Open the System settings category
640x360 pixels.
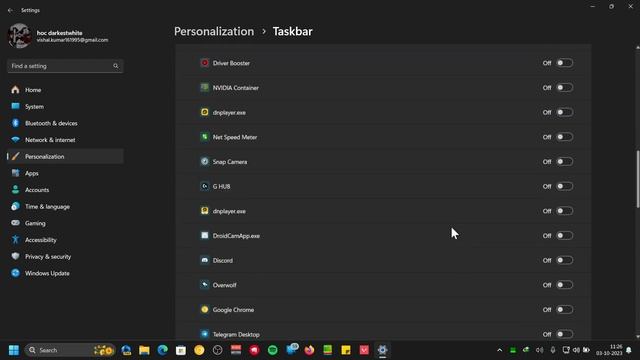[x=65, y=107]
